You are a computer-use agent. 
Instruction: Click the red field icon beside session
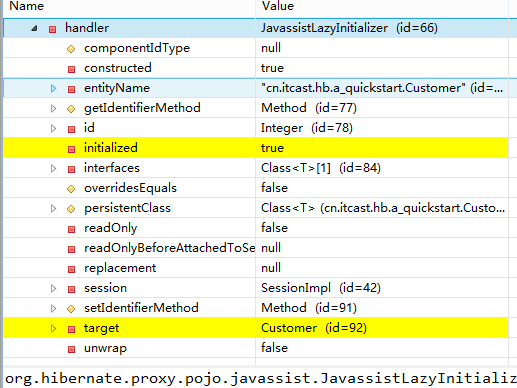click(x=71, y=289)
